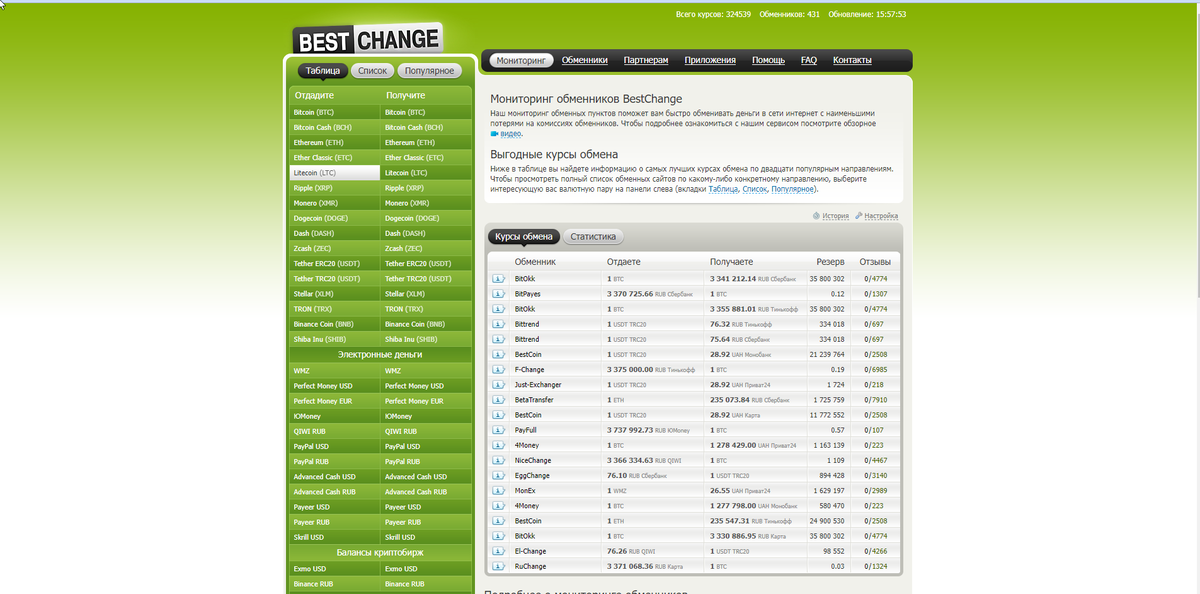Screen dimensions: 1200x594
Task: Open info icon in Just-Exchanger row
Action: [x=498, y=384]
